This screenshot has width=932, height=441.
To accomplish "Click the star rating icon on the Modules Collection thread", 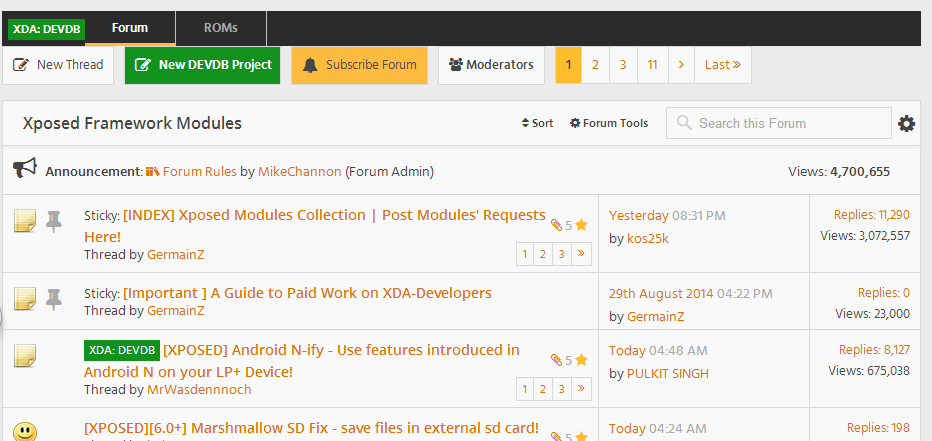I will coord(581,225).
